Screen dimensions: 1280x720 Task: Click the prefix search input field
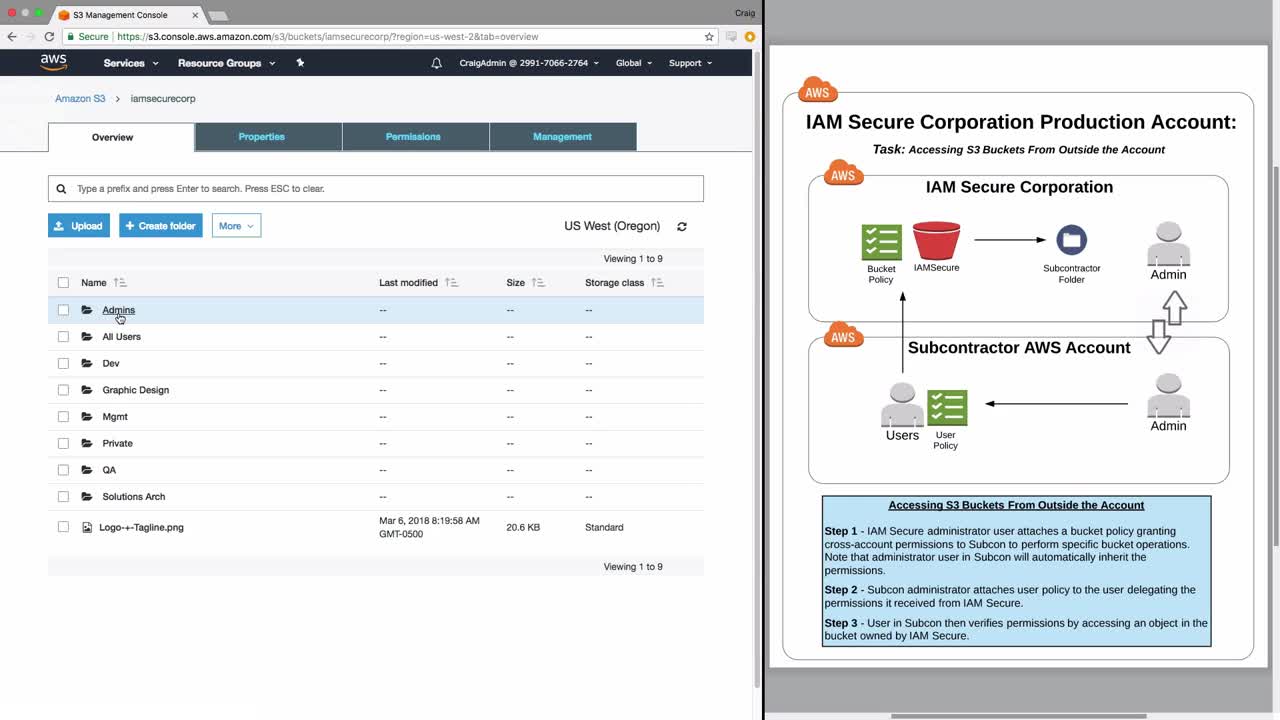pyautogui.click(x=376, y=189)
